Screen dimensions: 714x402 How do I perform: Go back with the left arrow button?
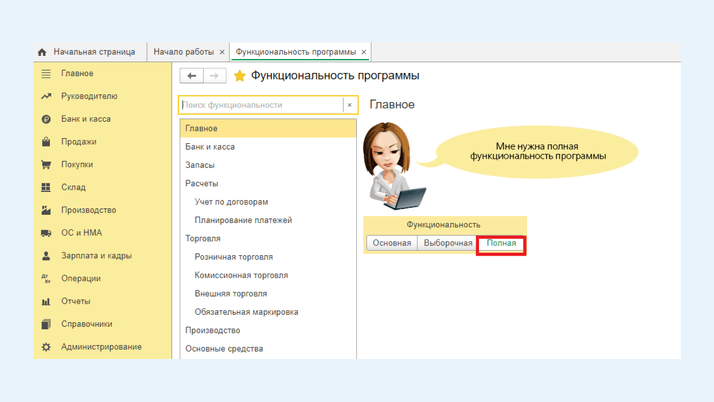coord(191,76)
